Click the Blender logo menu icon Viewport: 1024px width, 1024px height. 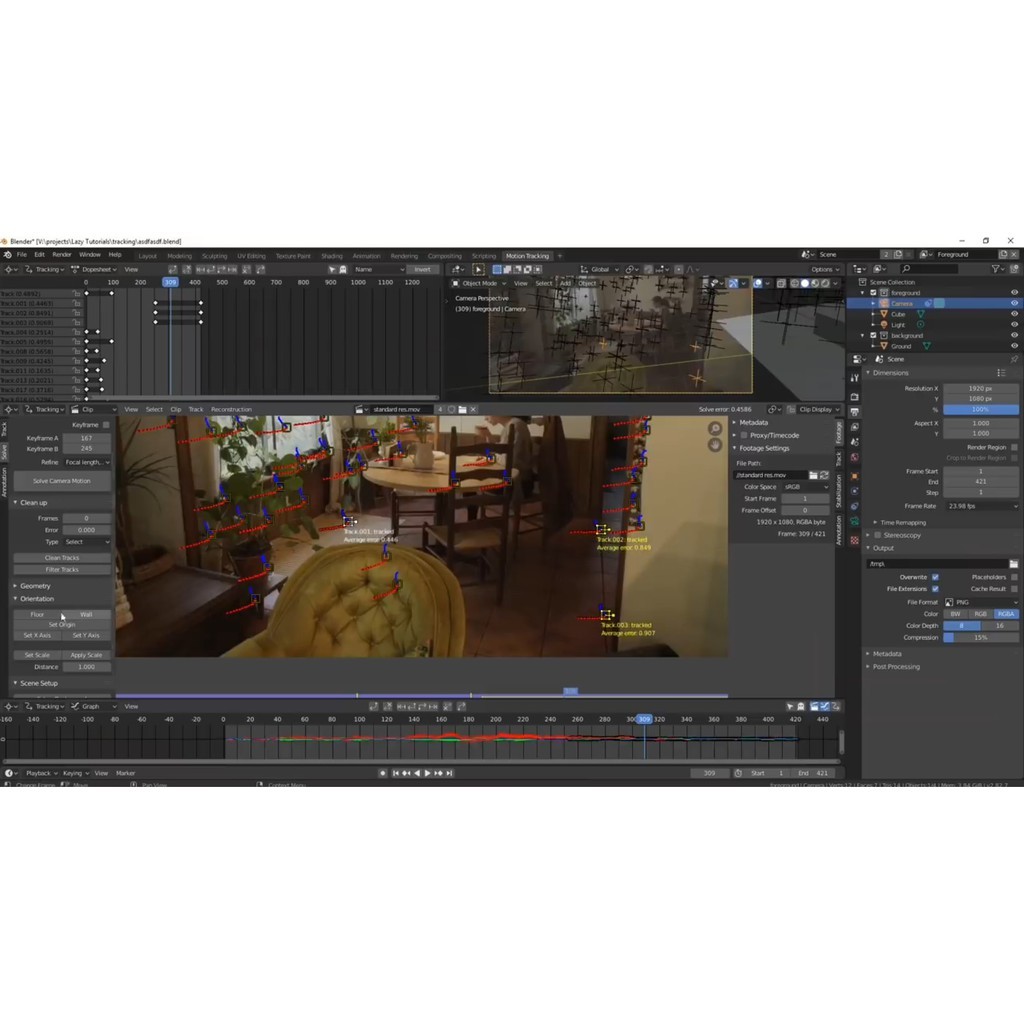7,255
